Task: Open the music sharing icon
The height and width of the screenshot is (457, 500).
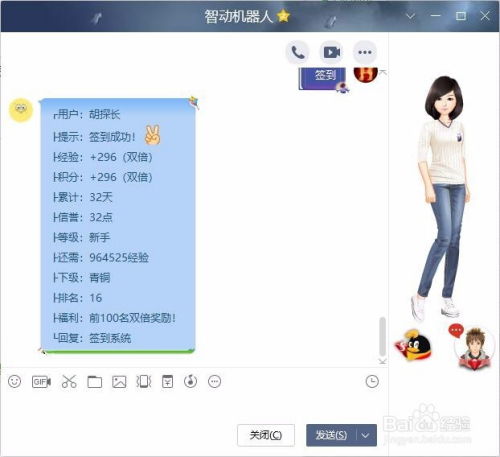Action: pyautogui.click(x=190, y=381)
